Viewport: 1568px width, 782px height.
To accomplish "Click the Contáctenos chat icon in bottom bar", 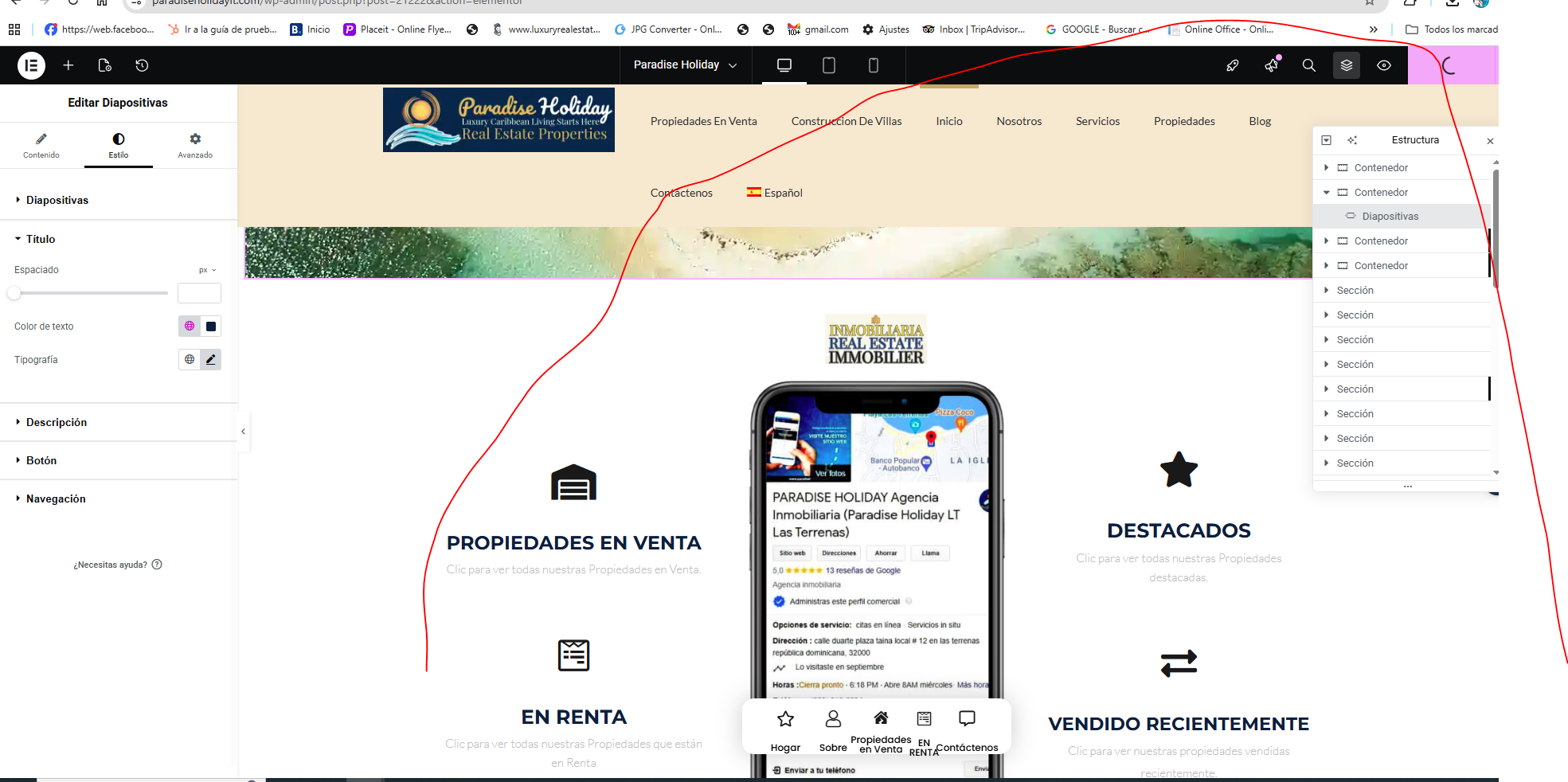I will (x=967, y=719).
